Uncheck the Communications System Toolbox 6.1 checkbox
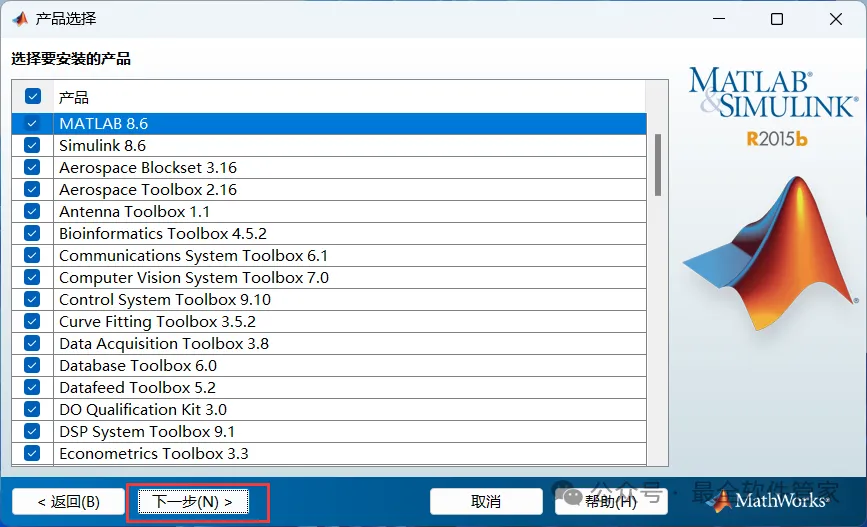This screenshot has width=867, height=527. click(x=32, y=255)
